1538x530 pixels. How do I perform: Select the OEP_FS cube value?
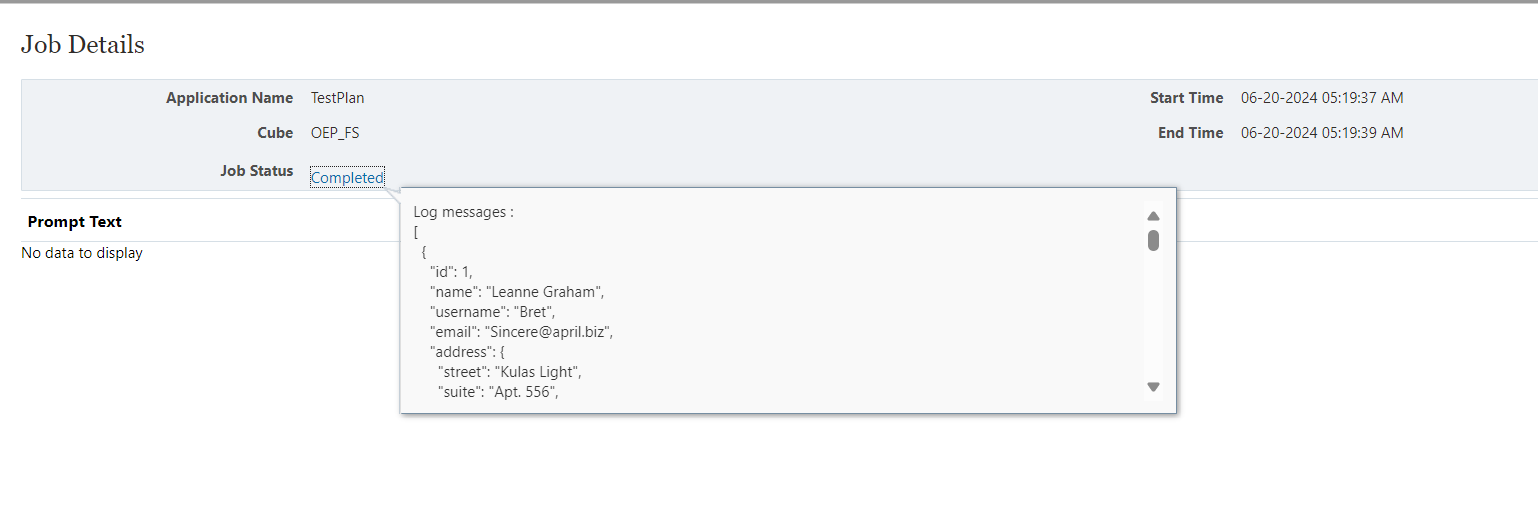335,132
